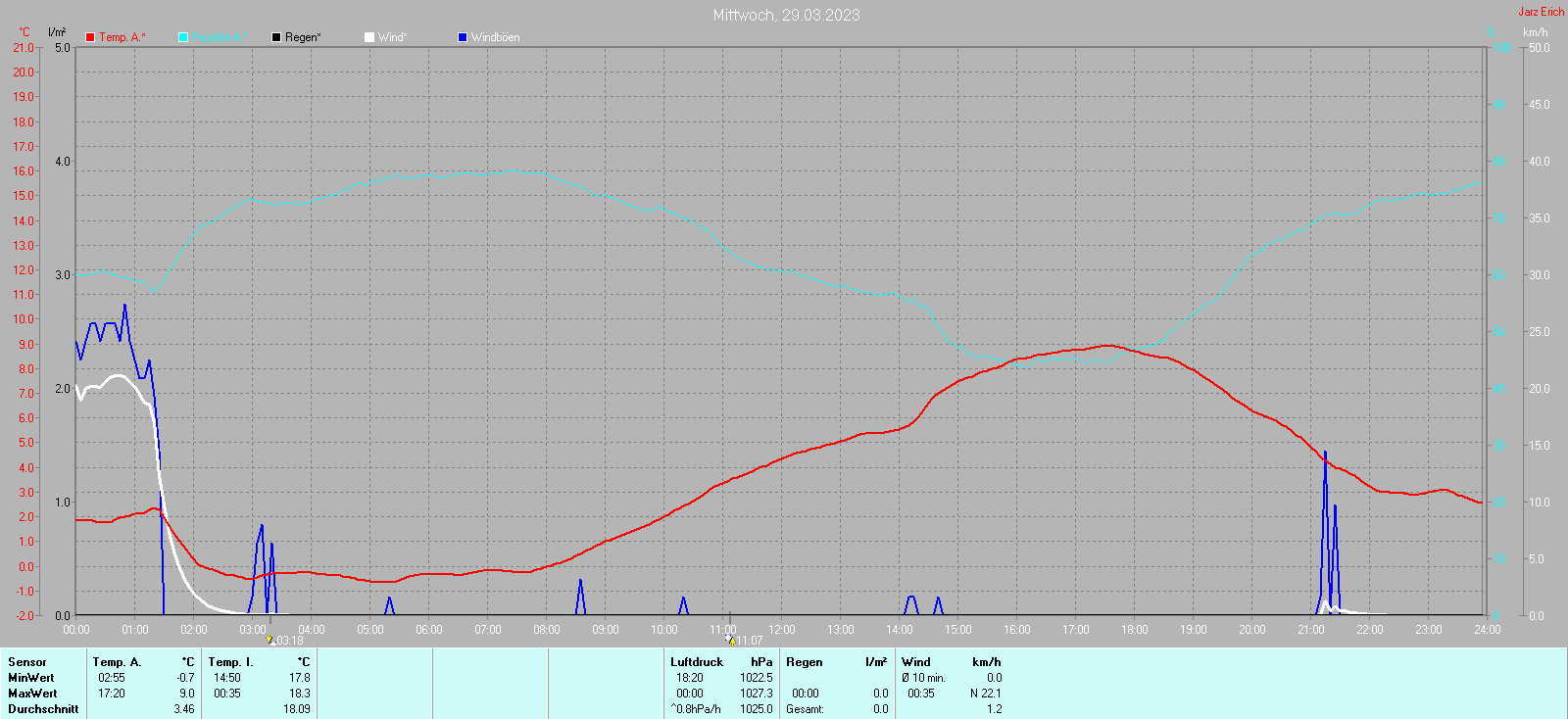This screenshot has height=719, width=1568.
Task: Click the minimum outdoor temperature value -0.7
Action: (186, 678)
